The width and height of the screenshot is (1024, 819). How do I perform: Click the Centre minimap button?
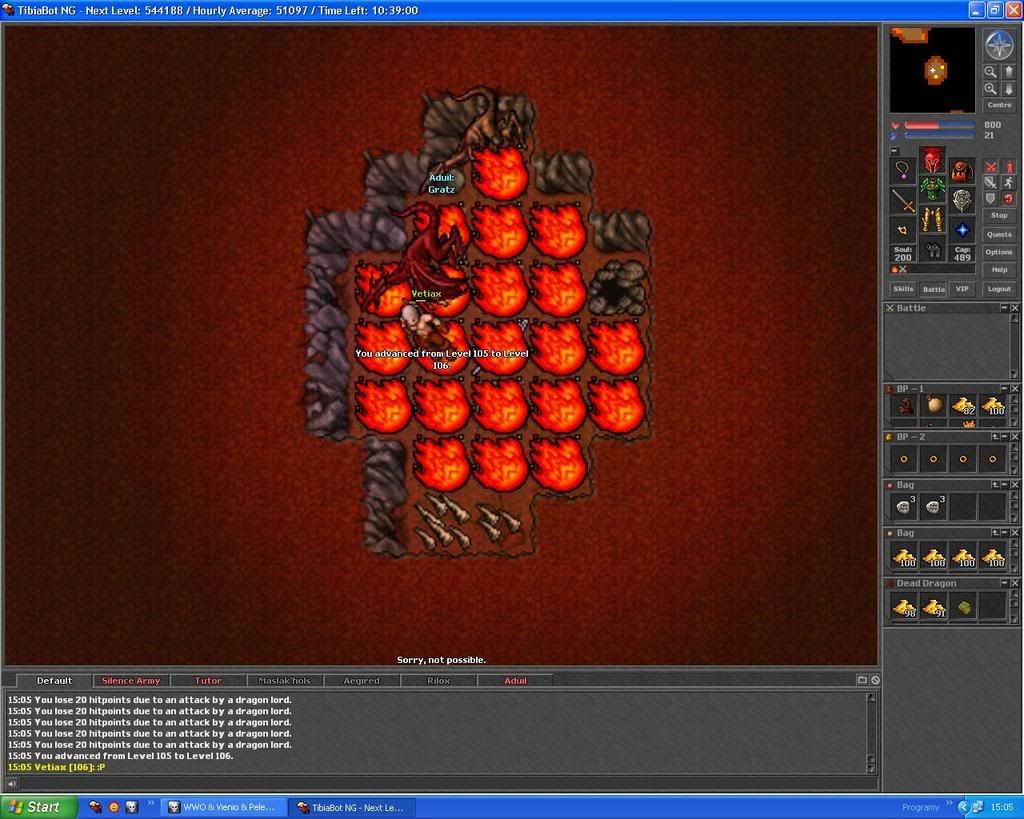click(x=999, y=105)
